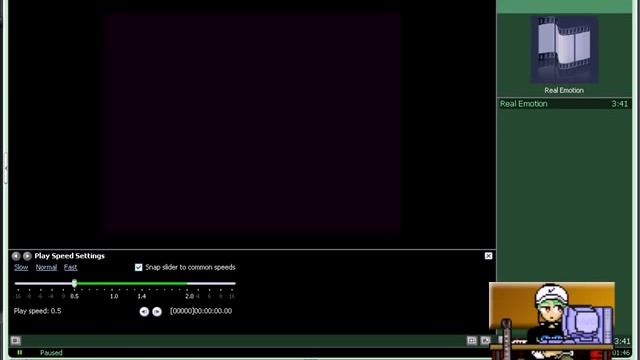Viewport: 640px width, 360px height.
Task: Click the pixel art character overlay image
Action: coord(552,320)
